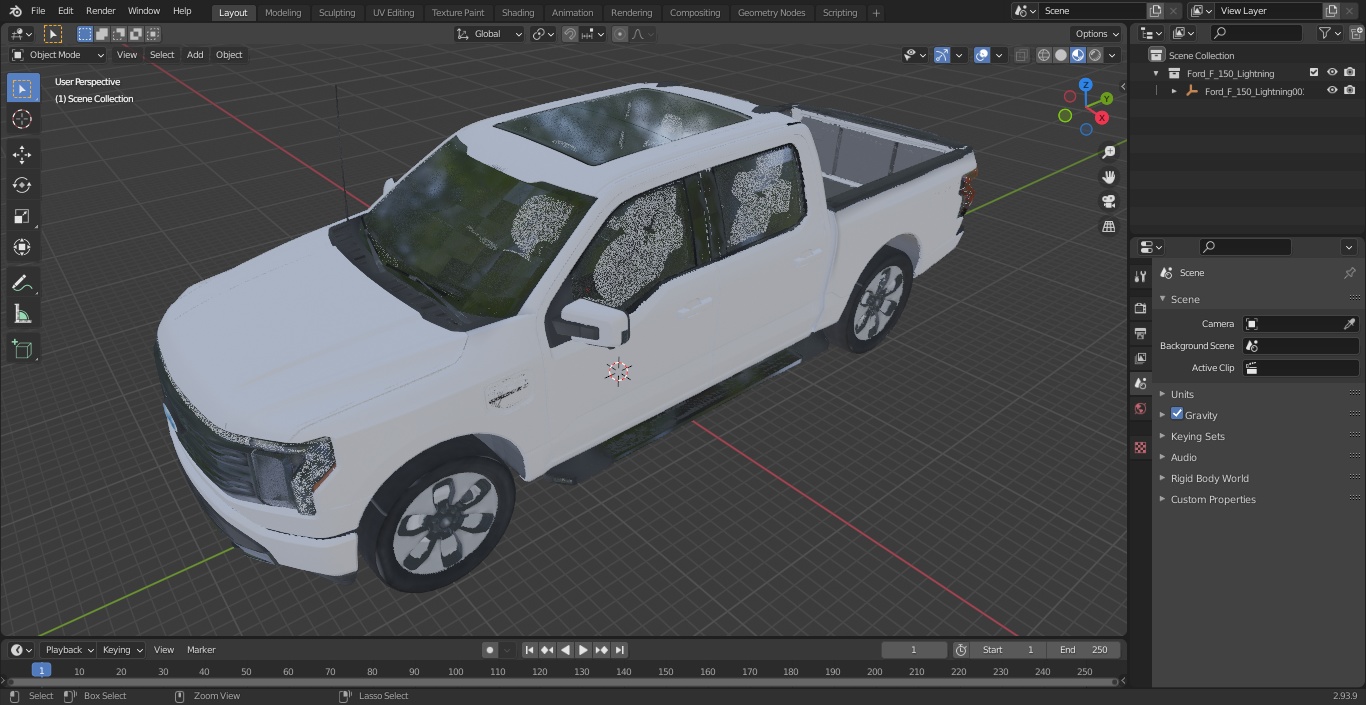Hide Ford_F_150_Lightning001 object with eye icon
This screenshot has height=705, width=1366.
[x=1332, y=91]
